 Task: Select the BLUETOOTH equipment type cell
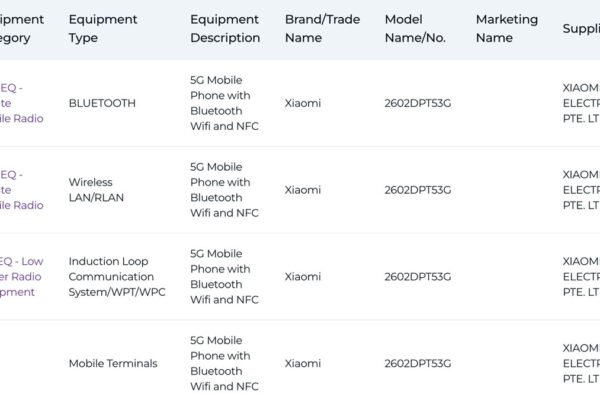(102, 103)
